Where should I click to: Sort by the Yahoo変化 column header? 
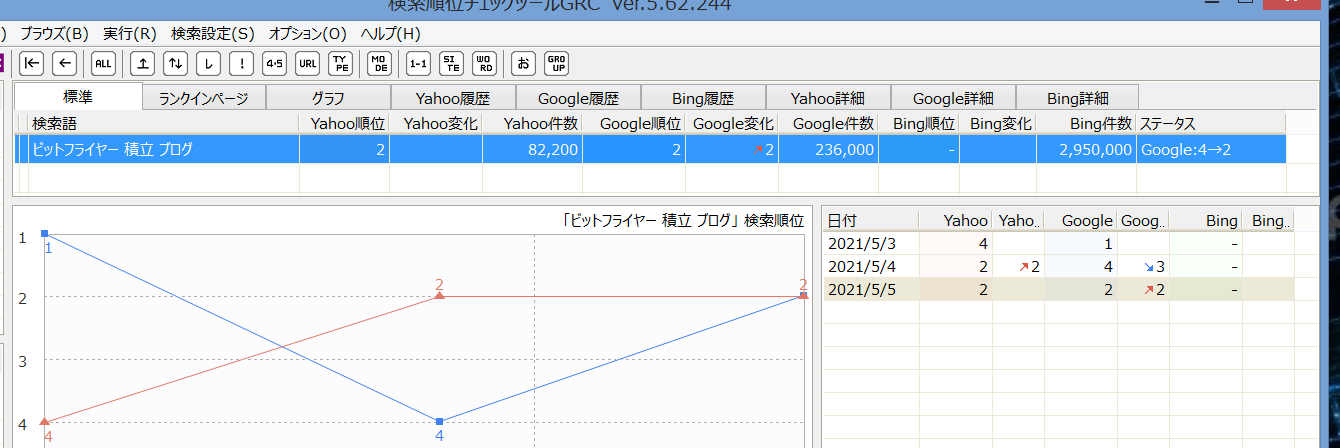point(436,124)
